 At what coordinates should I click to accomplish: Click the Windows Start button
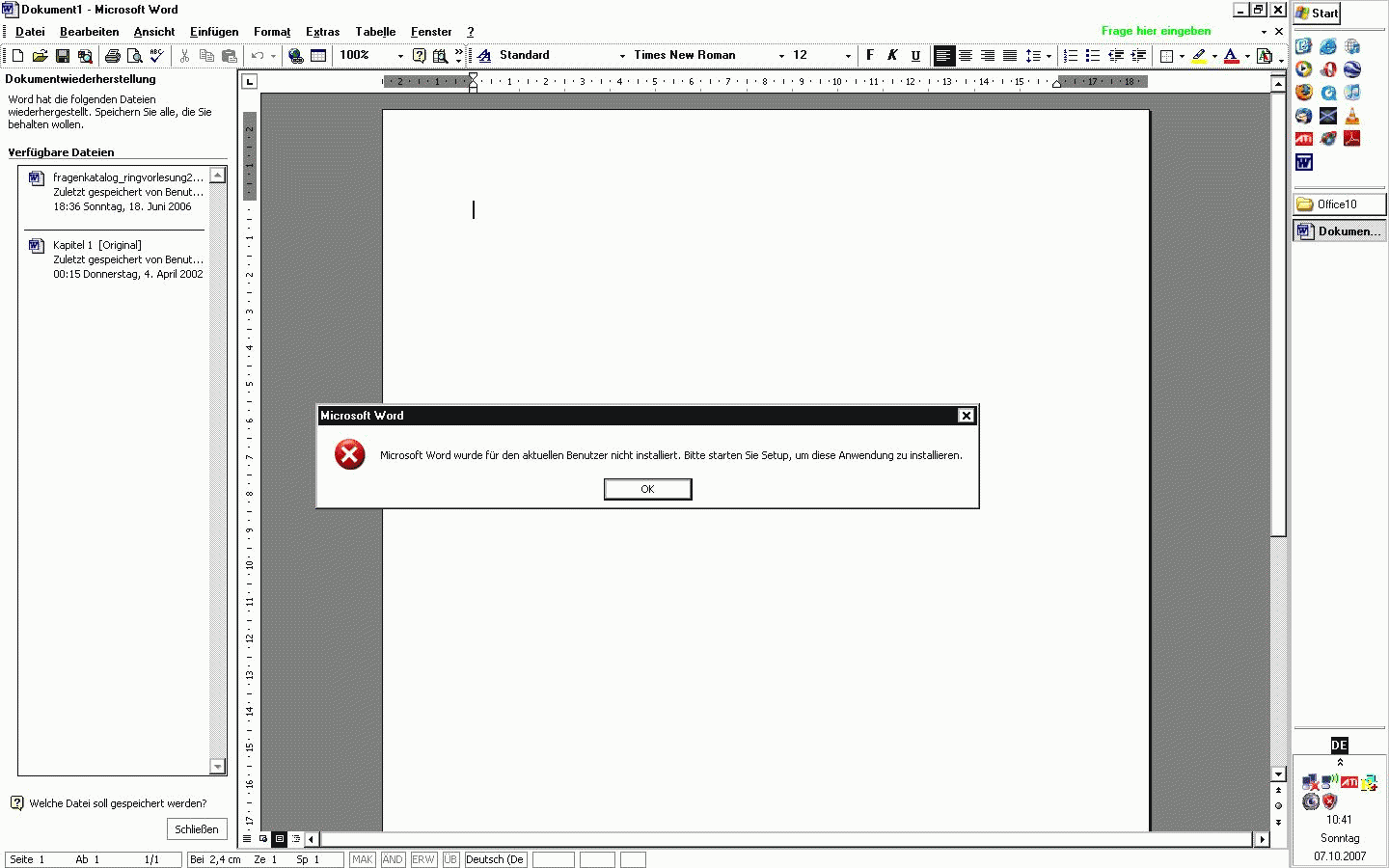pyautogui.click(x=1317, y=14)
